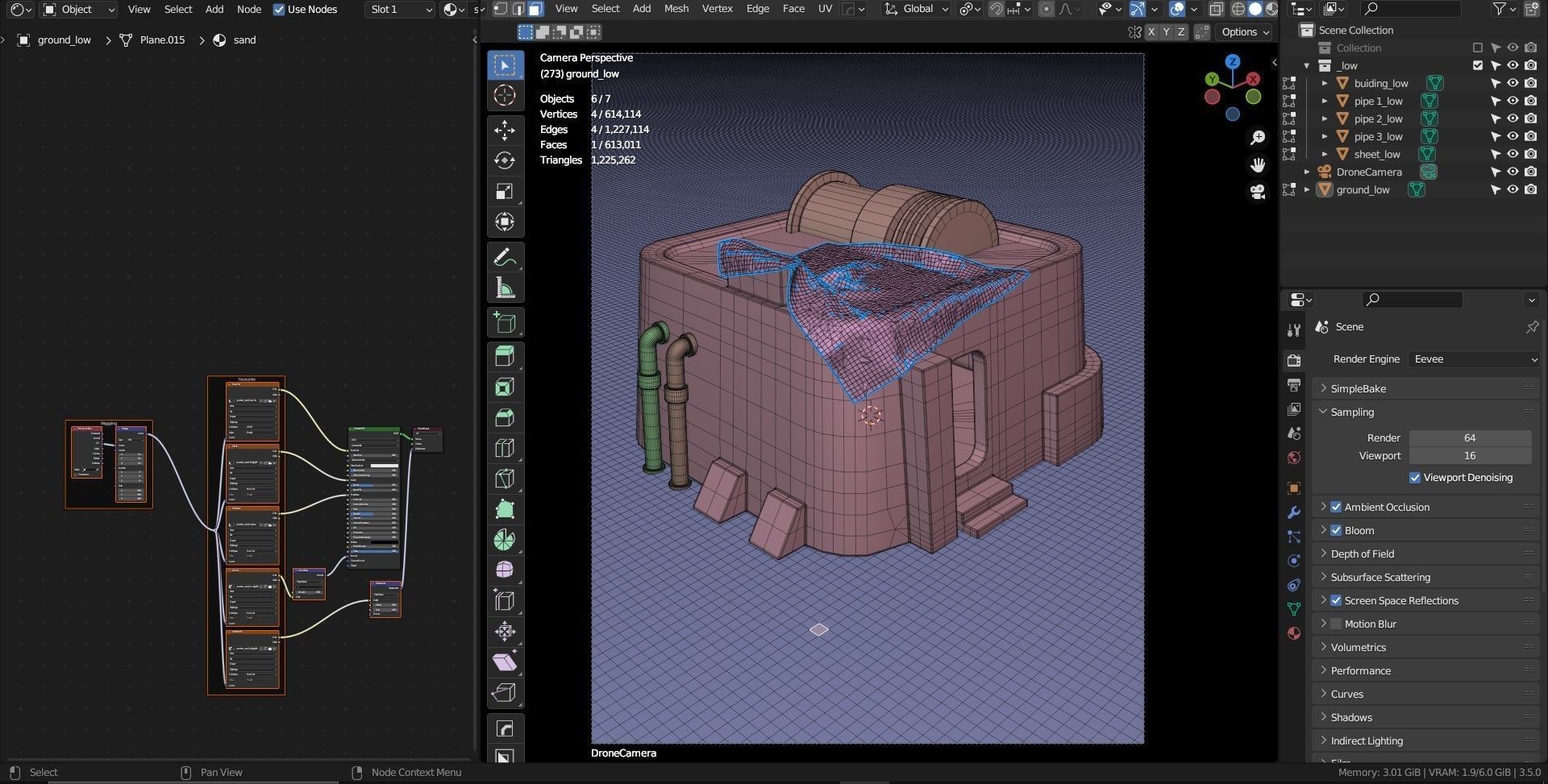Screen dimensions: 1548x784
Task: Select the Rotate tool
Action: click(505, 160)
